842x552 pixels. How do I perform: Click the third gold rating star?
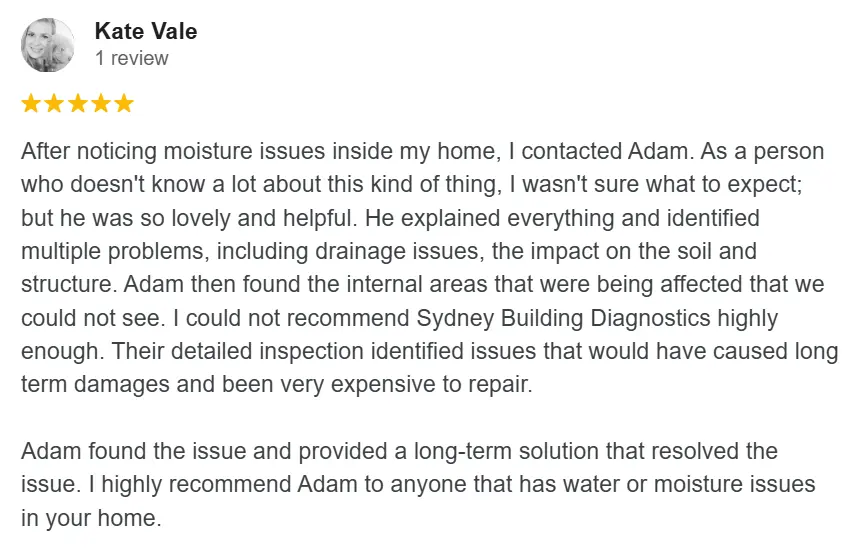77,103
